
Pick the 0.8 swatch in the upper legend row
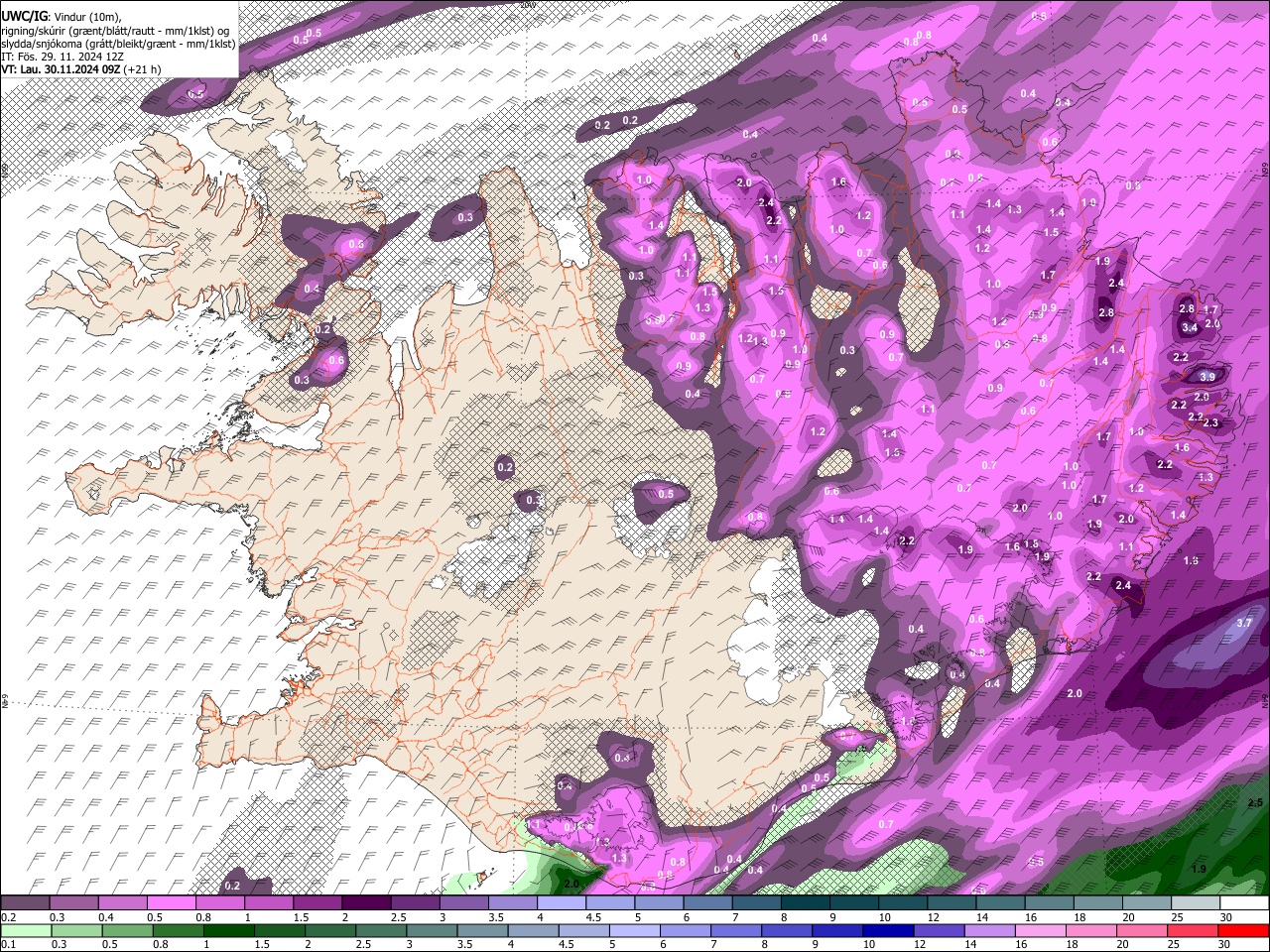coord(219,902)
